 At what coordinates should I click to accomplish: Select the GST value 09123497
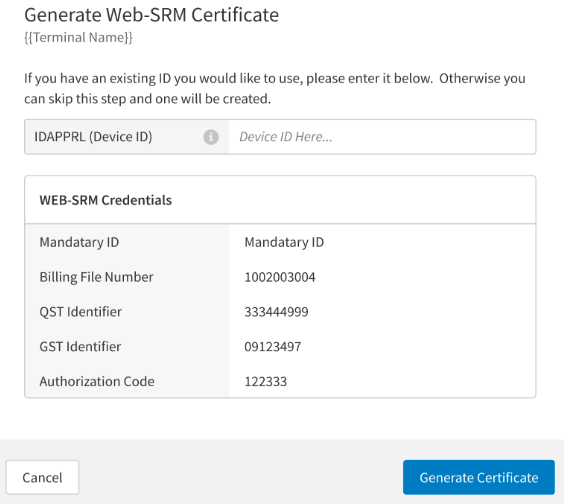(x=273, y=347)
